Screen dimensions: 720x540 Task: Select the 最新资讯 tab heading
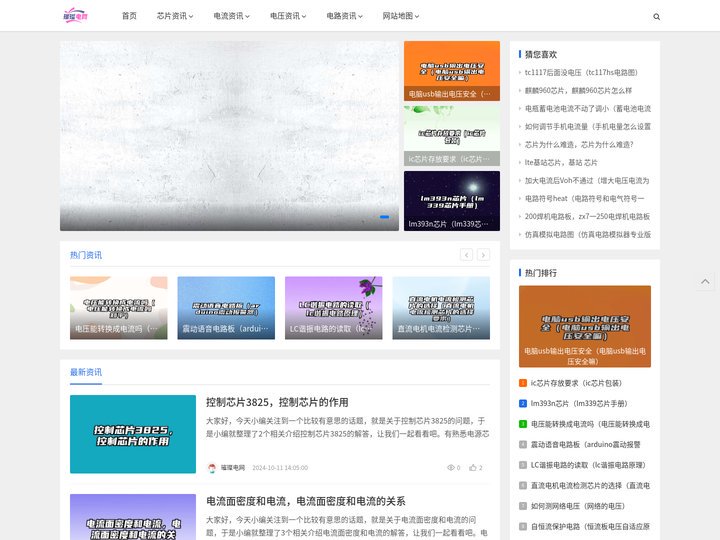(86, 372)
